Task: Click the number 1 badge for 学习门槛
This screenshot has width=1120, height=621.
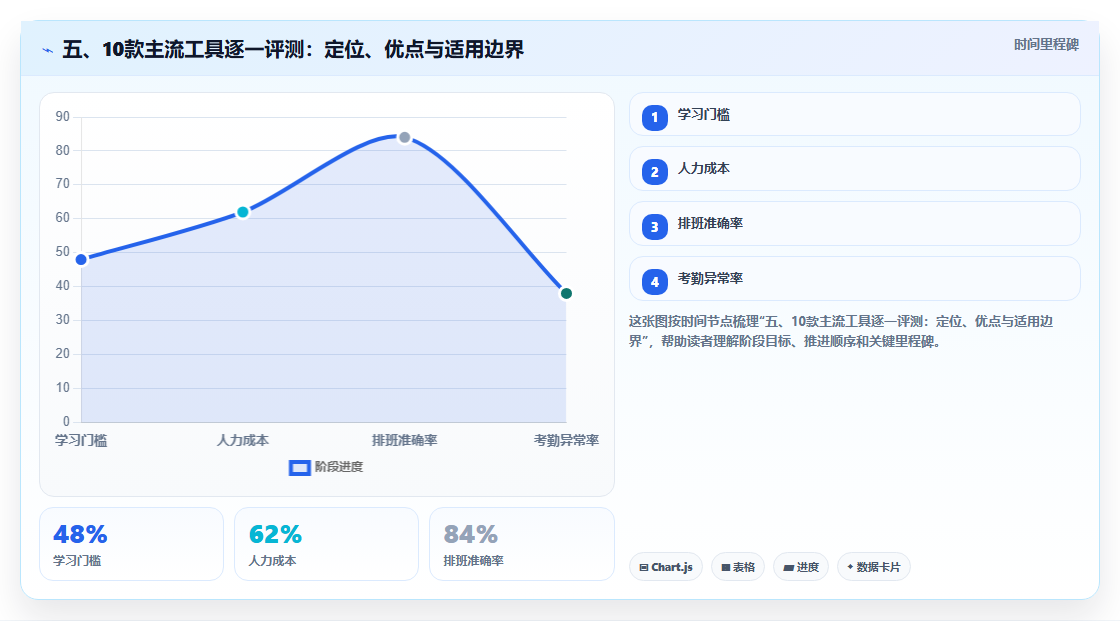Action: (x=654, y=117)
